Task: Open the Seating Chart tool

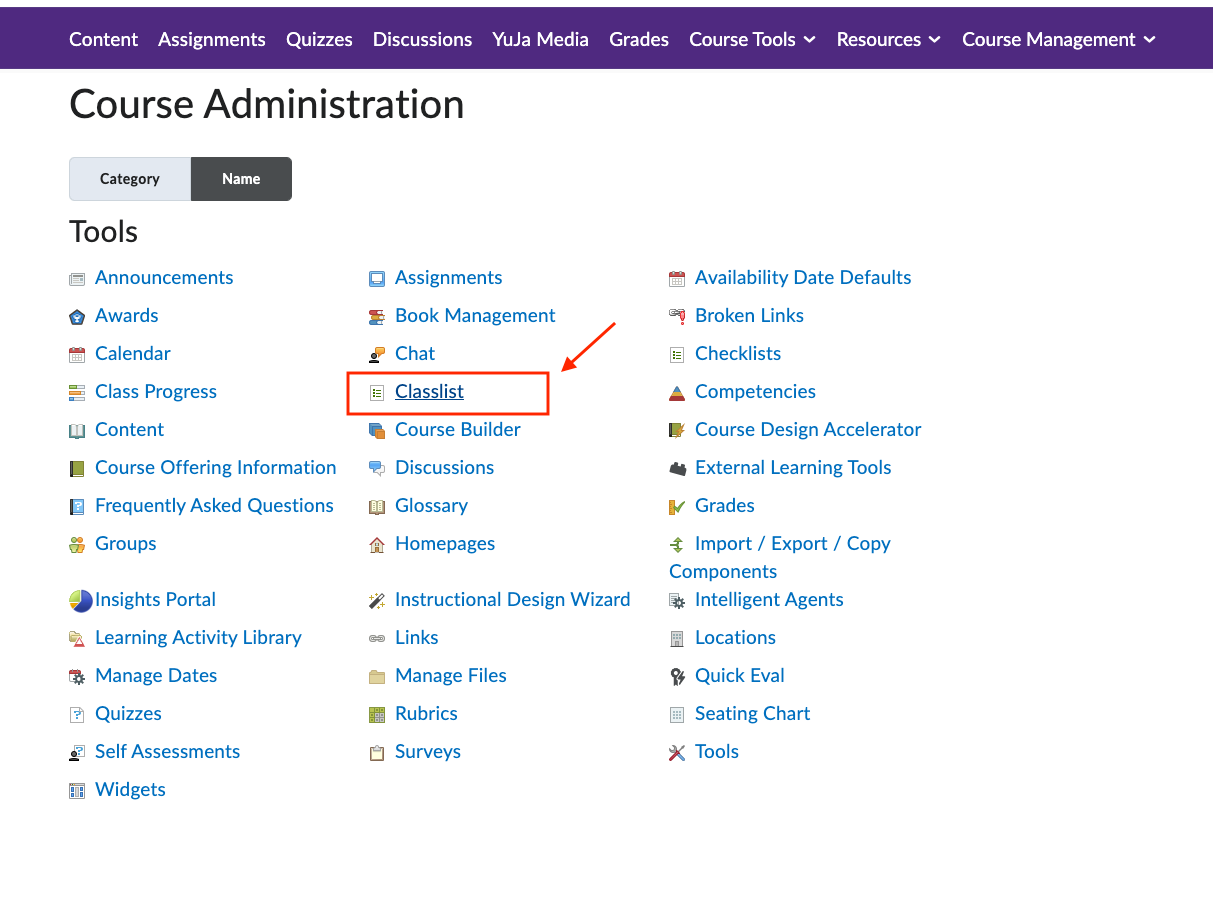Action: (x=752, y=714)
